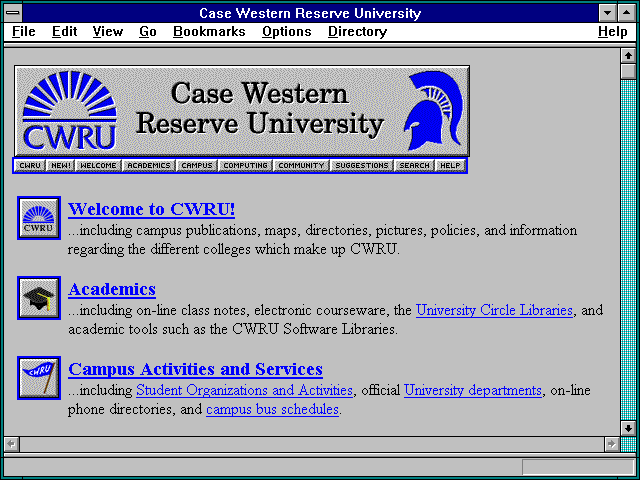640x480 pixels.
Task: Open the University Circle Libraries link
Action: coord(494,310)
